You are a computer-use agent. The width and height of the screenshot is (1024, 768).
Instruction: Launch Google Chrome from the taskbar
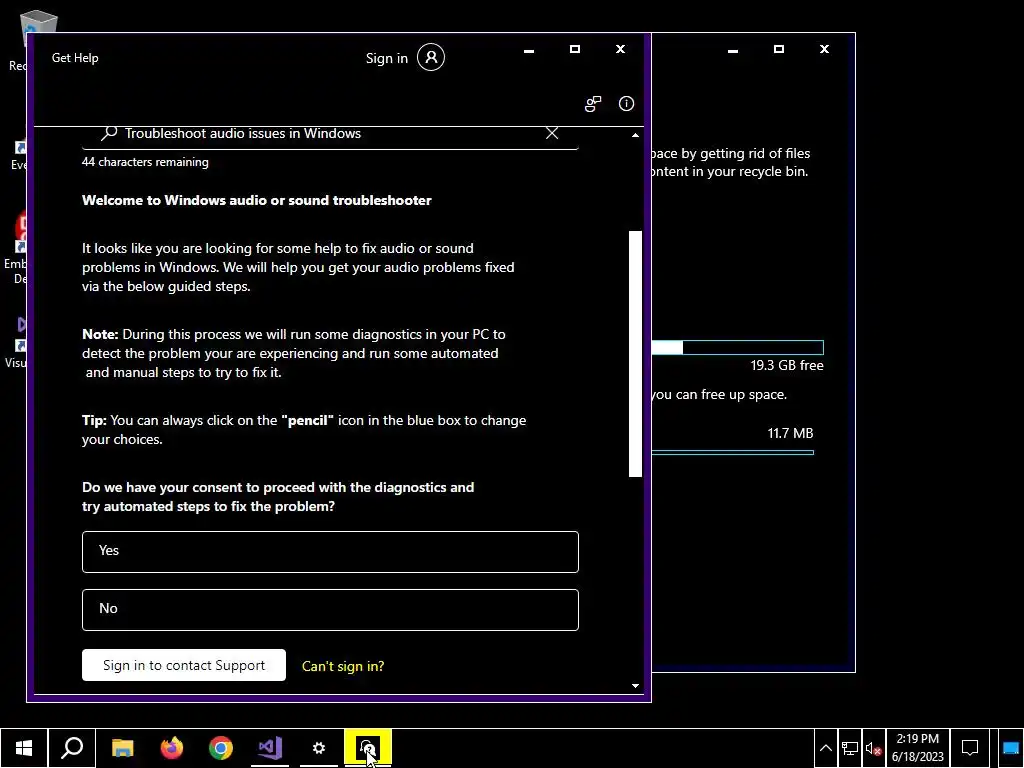221,748
